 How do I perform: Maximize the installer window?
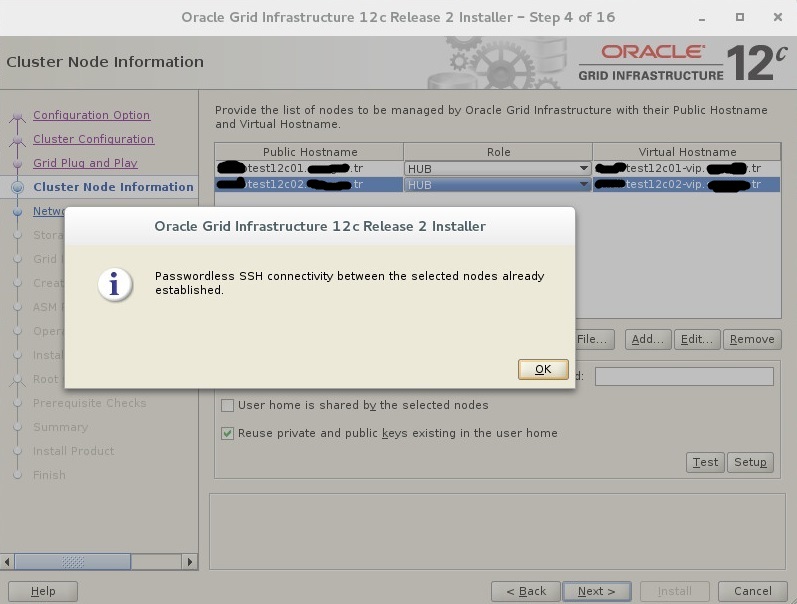tap(740, 17)
